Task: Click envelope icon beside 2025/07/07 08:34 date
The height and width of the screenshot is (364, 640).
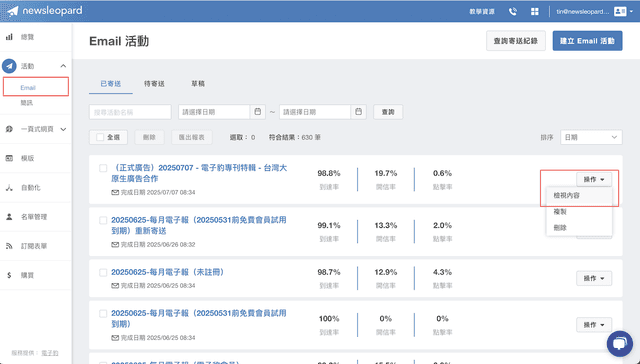Action: click(x=115, y=192)
